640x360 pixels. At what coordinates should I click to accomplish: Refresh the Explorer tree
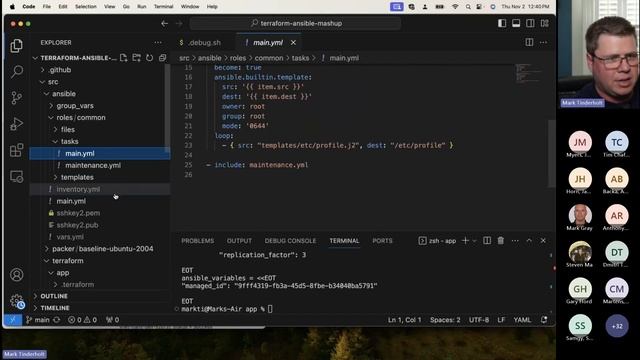[x=149, y=58]
